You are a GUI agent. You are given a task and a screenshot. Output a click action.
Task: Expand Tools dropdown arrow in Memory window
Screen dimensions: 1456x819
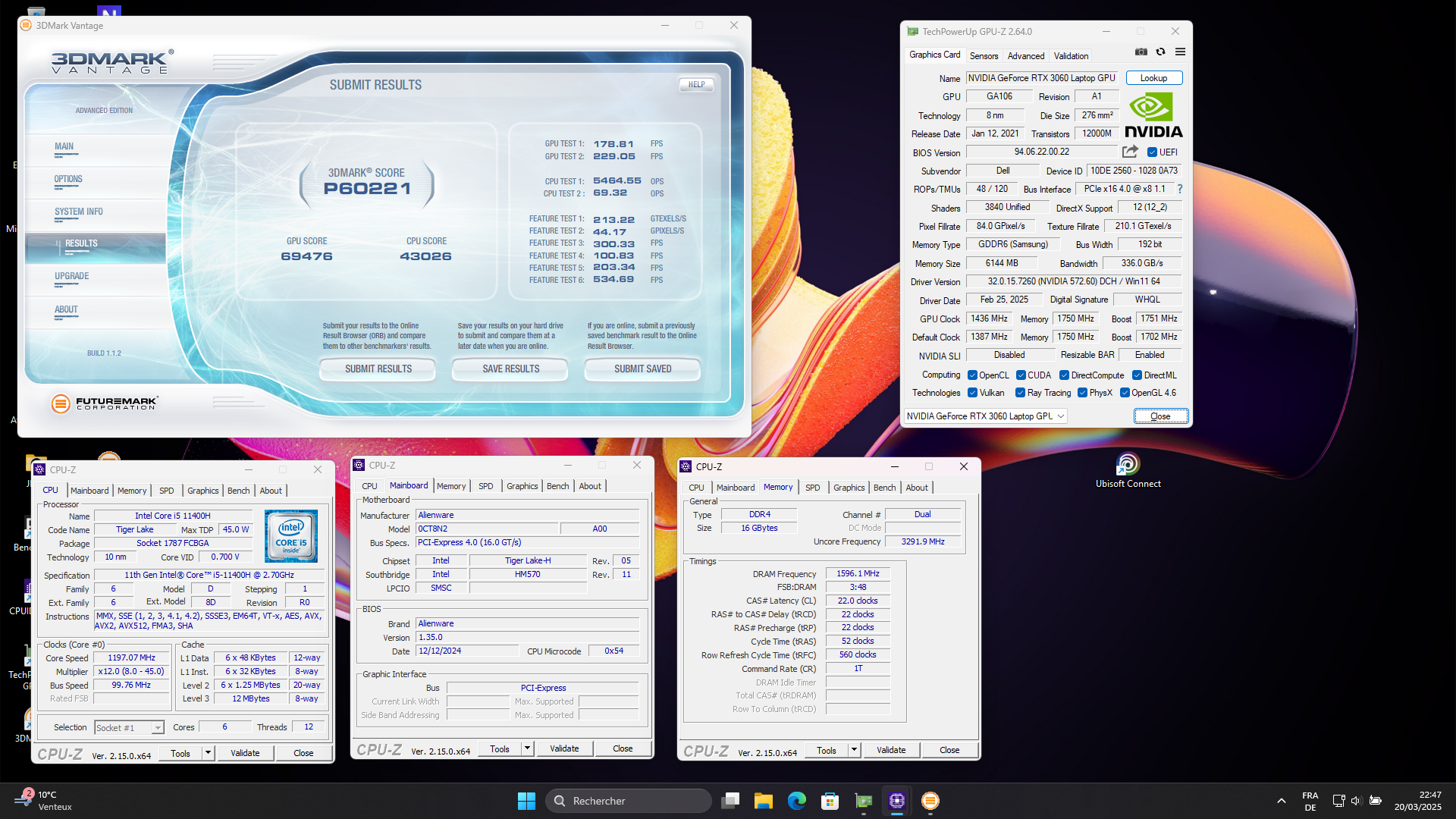tap(854, 750)
